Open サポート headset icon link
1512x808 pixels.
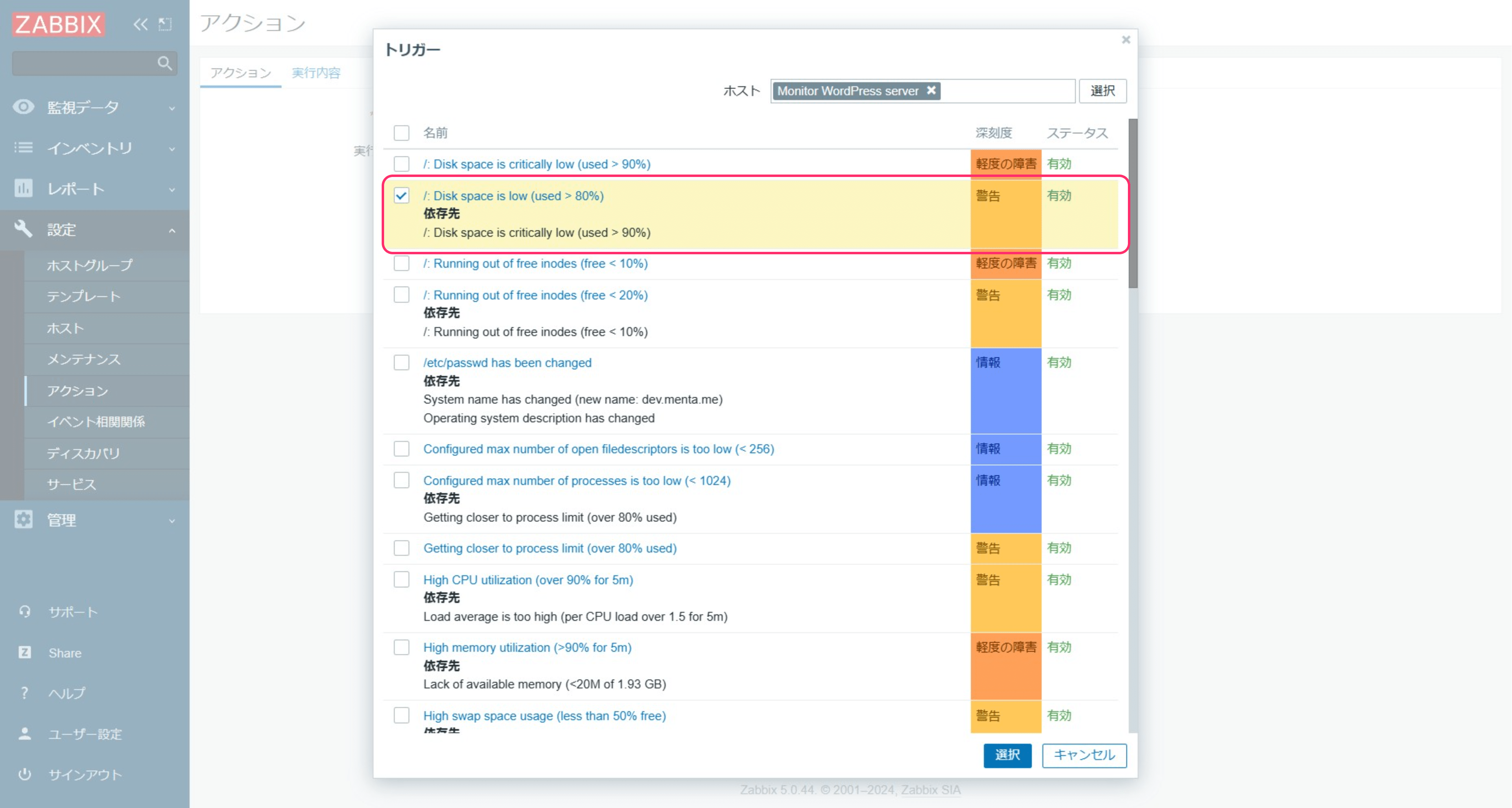point(25,611)
